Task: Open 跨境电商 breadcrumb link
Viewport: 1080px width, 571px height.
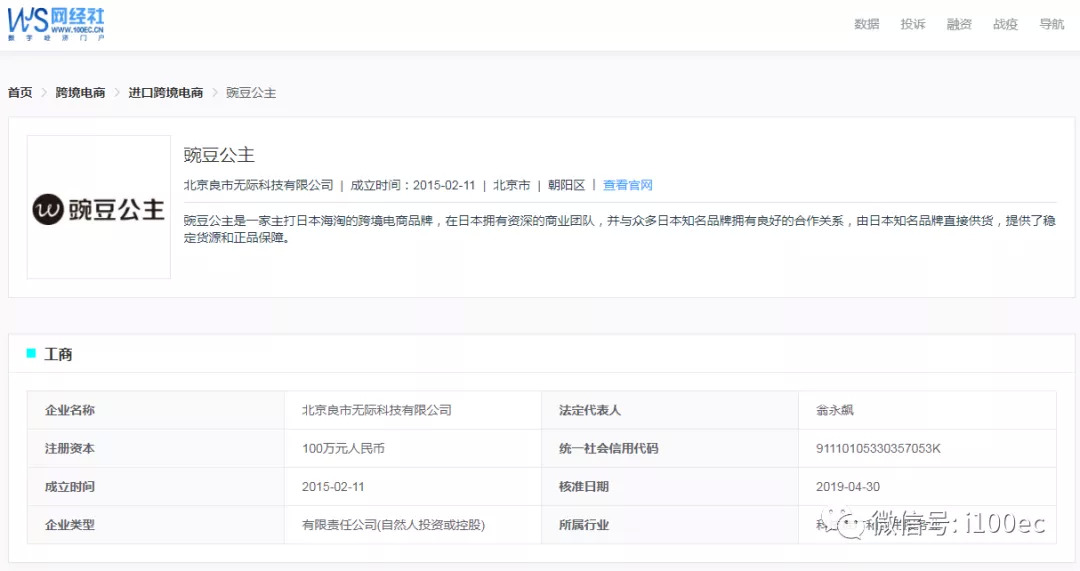Action: tap(81, 92)
